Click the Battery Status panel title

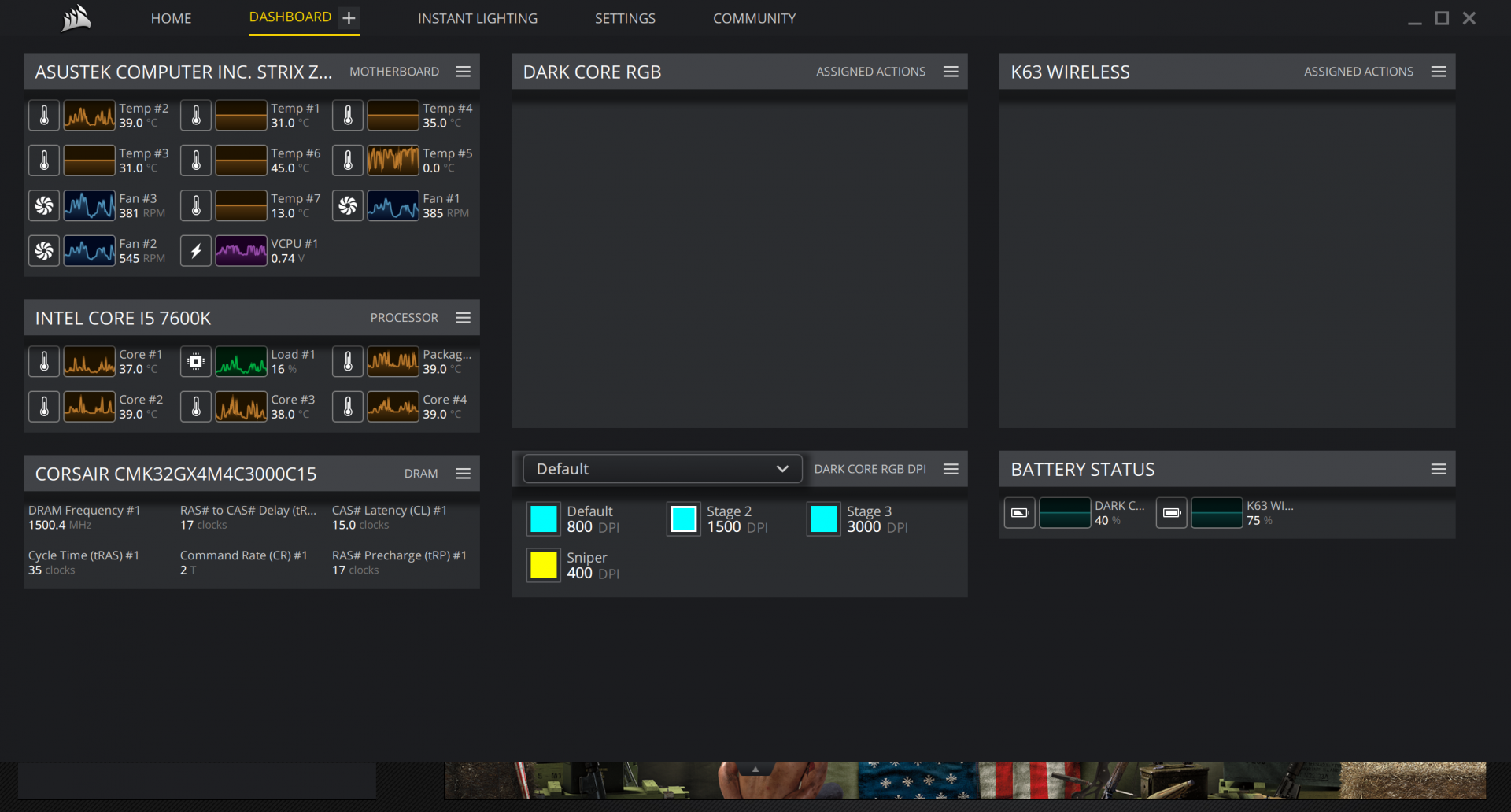[x=1083, y=470]
